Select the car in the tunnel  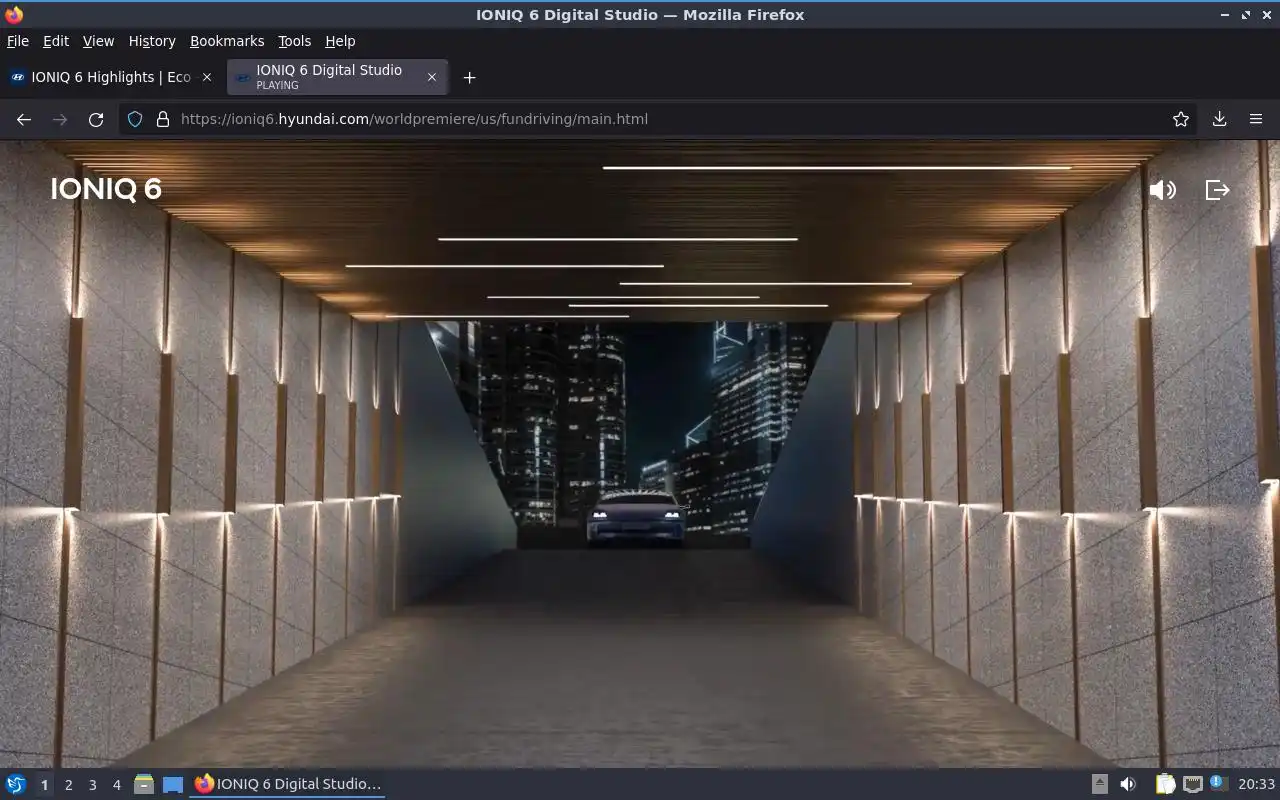pos(636,517)
